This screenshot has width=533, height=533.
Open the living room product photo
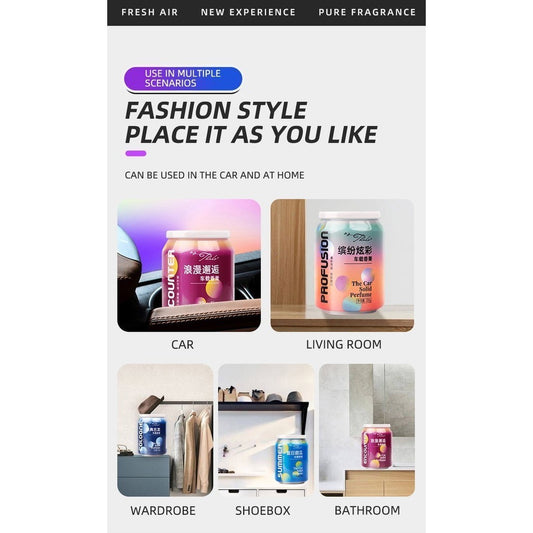coord(342,265)
